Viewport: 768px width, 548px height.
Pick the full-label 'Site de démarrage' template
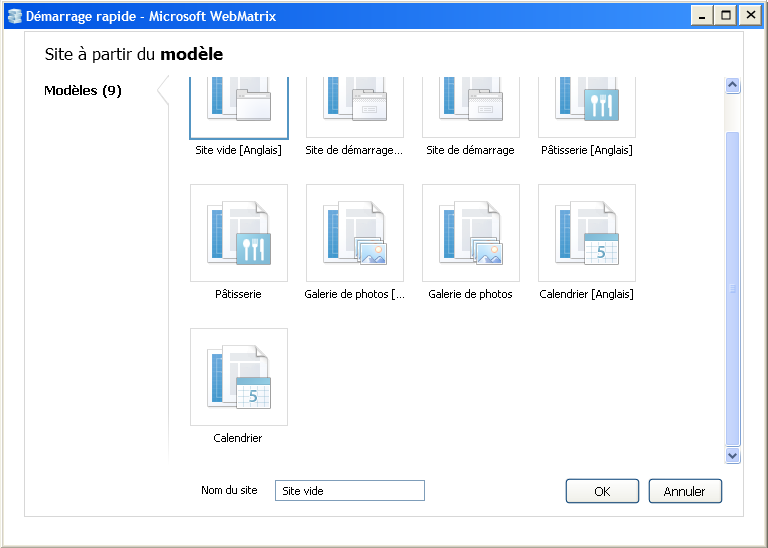[x=471, y=108]
